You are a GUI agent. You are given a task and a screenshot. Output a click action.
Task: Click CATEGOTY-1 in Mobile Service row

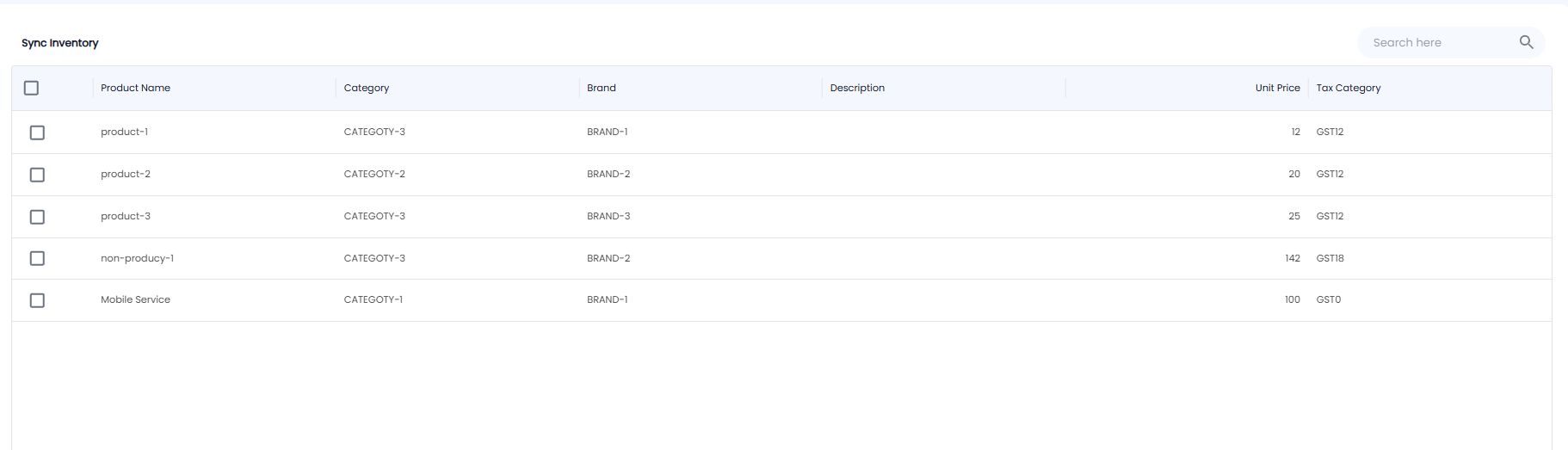tap(373, 299)
